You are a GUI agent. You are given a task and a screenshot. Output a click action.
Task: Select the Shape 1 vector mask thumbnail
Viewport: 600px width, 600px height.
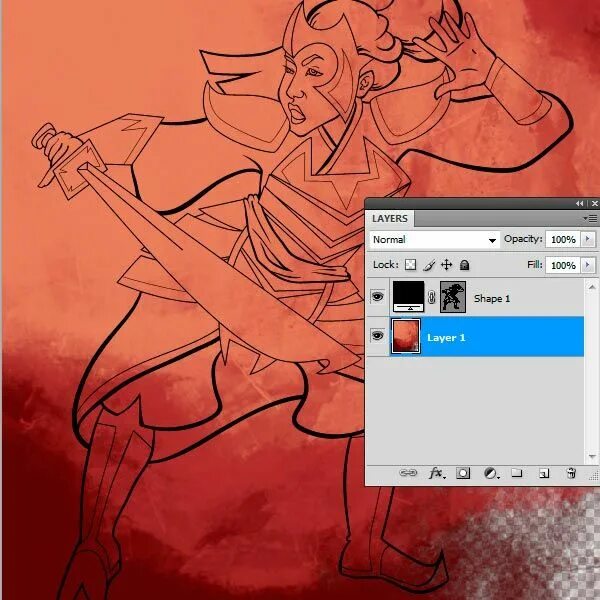pyautogui.click(x=453, y=297)
